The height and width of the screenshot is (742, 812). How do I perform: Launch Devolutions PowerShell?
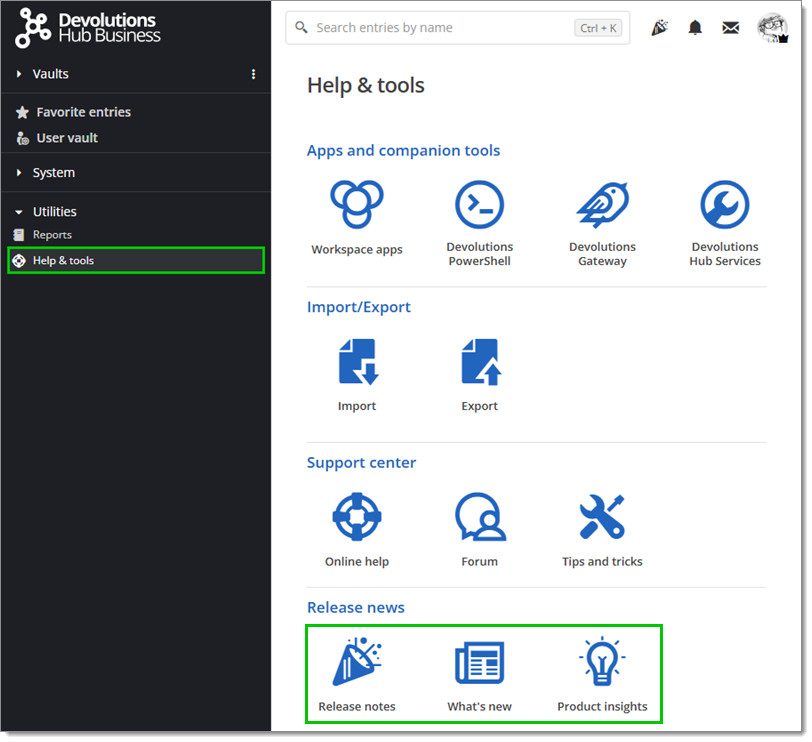pos(479,215)
